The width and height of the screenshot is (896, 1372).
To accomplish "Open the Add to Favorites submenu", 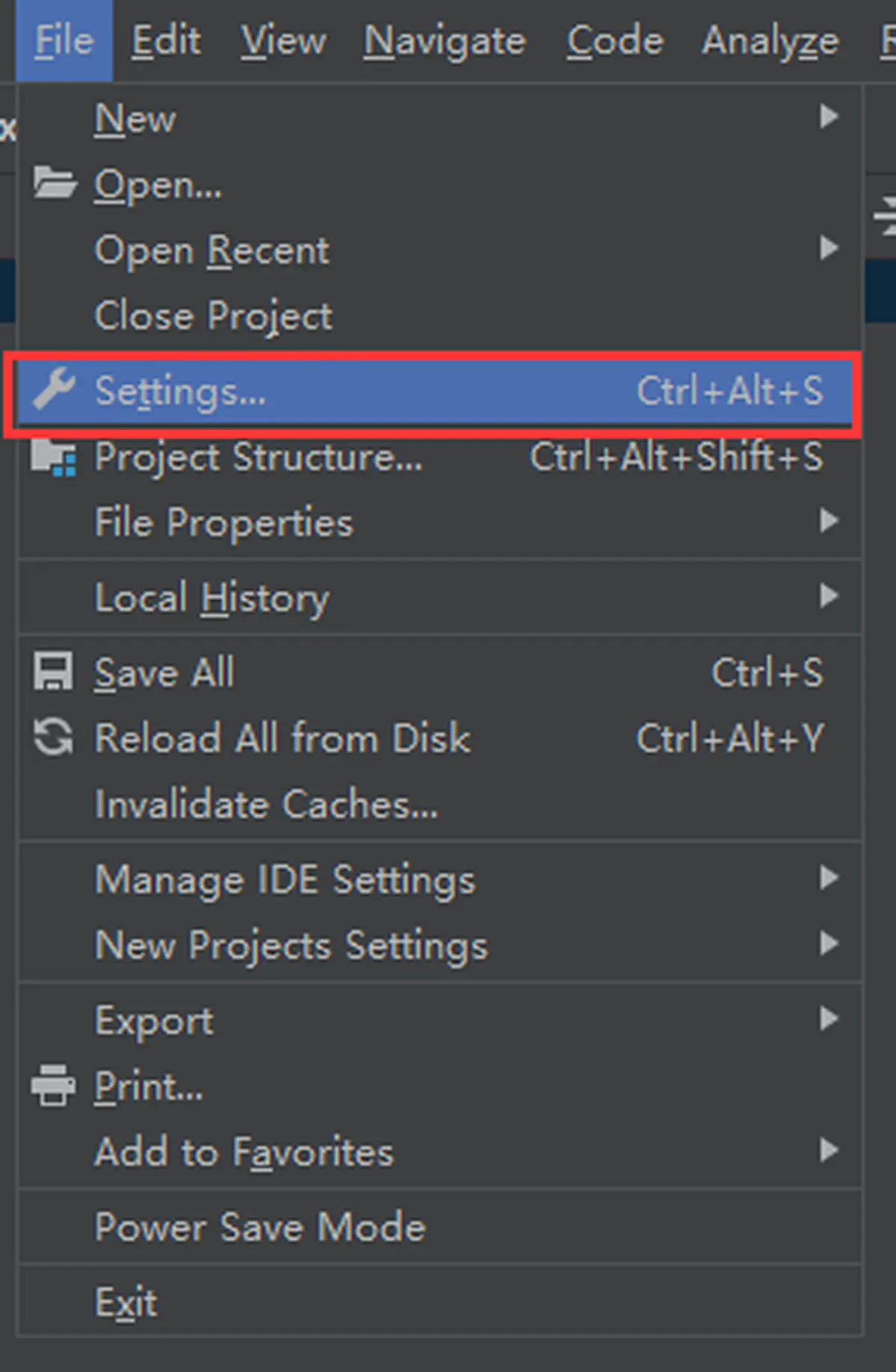I will [x=439, y=1151].
